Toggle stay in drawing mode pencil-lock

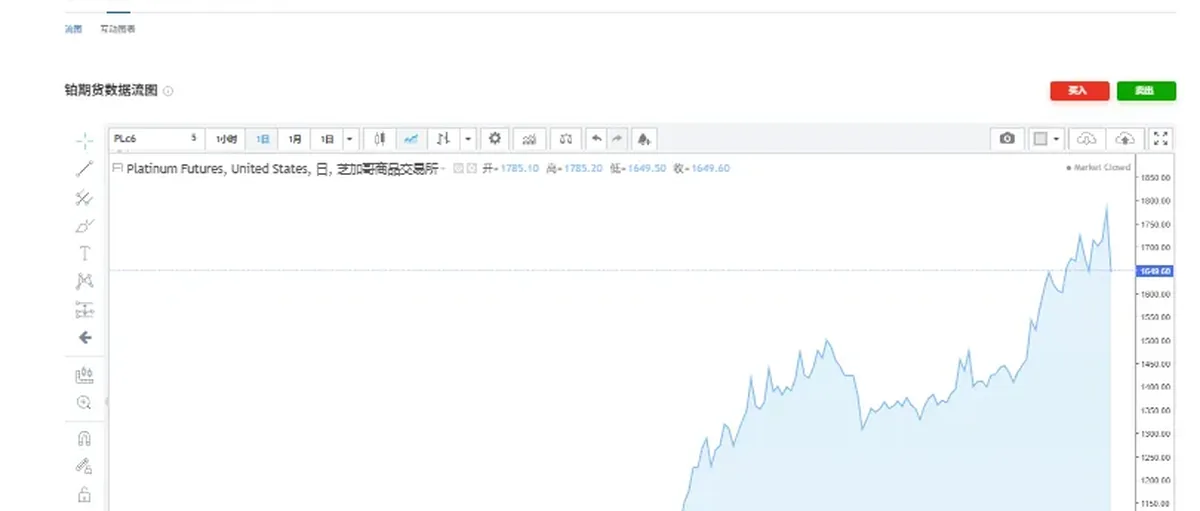[85, 466]
